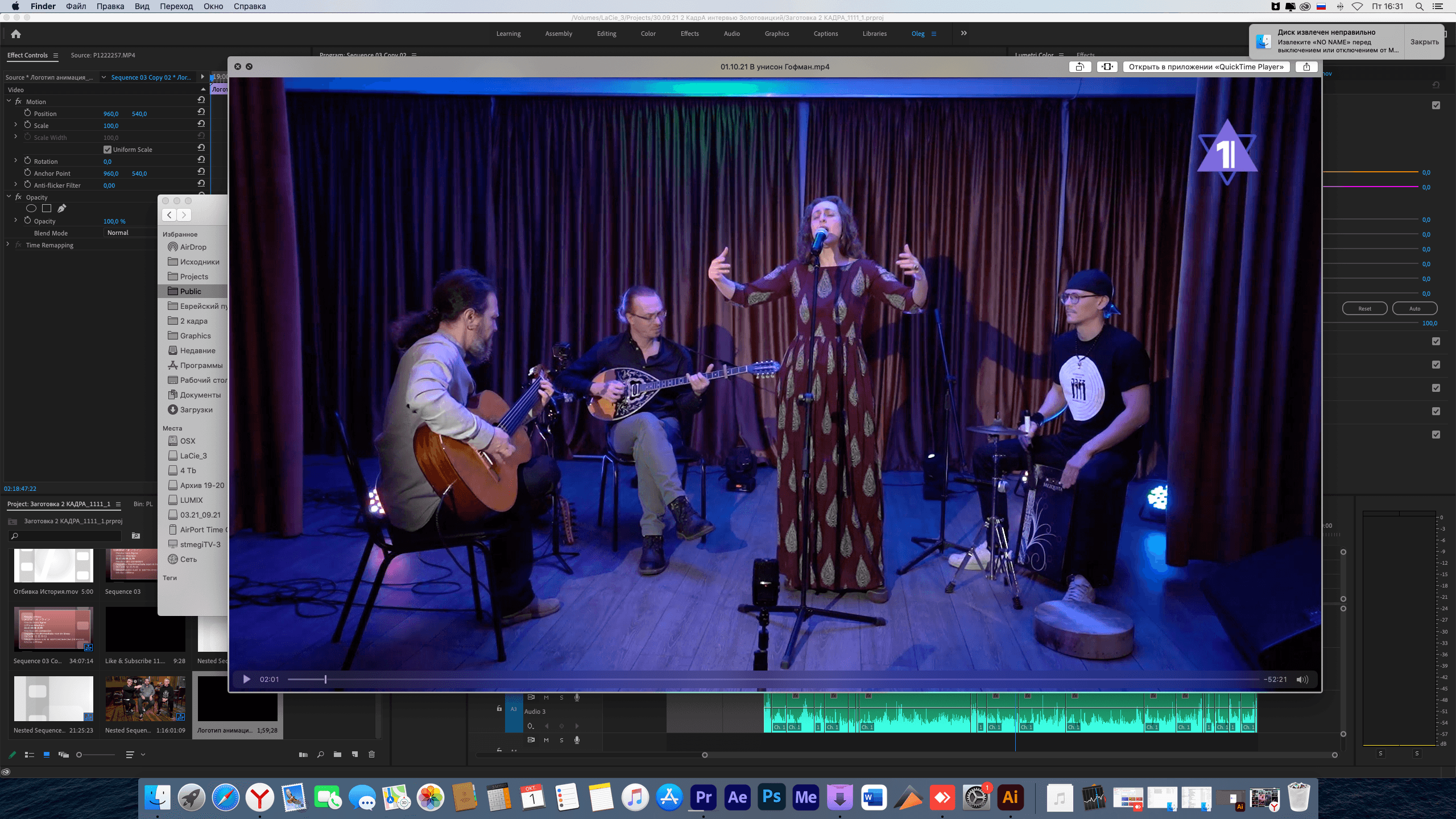Viewport: 1456px width, 819px height.
Task: Expand the Anti-flicker Filter property
Action: [x=15, y=184]
